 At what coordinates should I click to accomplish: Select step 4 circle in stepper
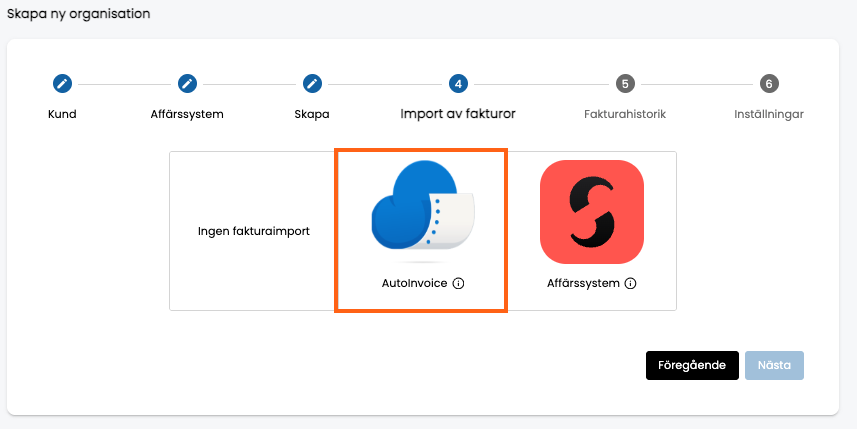458,84
